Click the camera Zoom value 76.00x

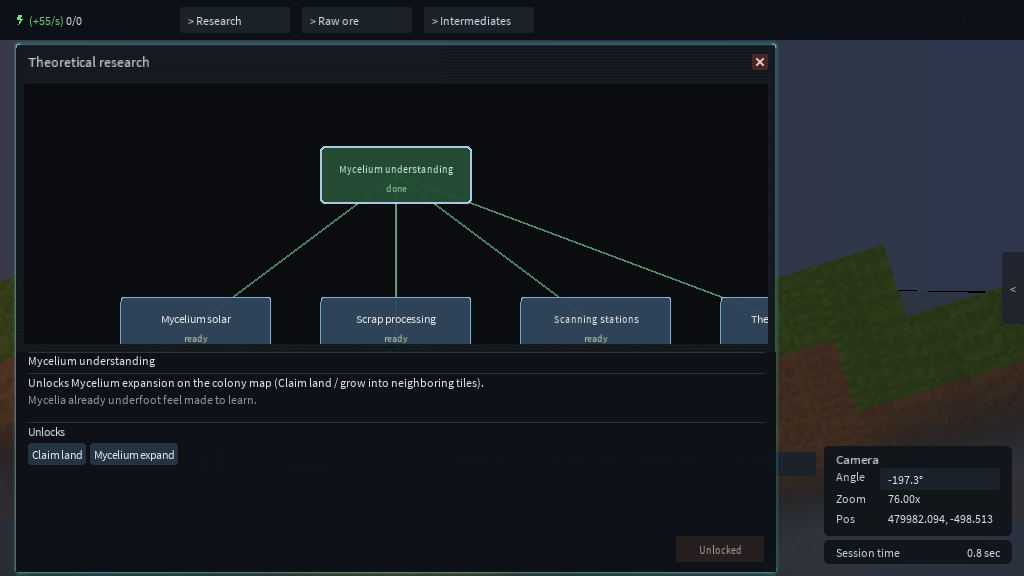904,499
